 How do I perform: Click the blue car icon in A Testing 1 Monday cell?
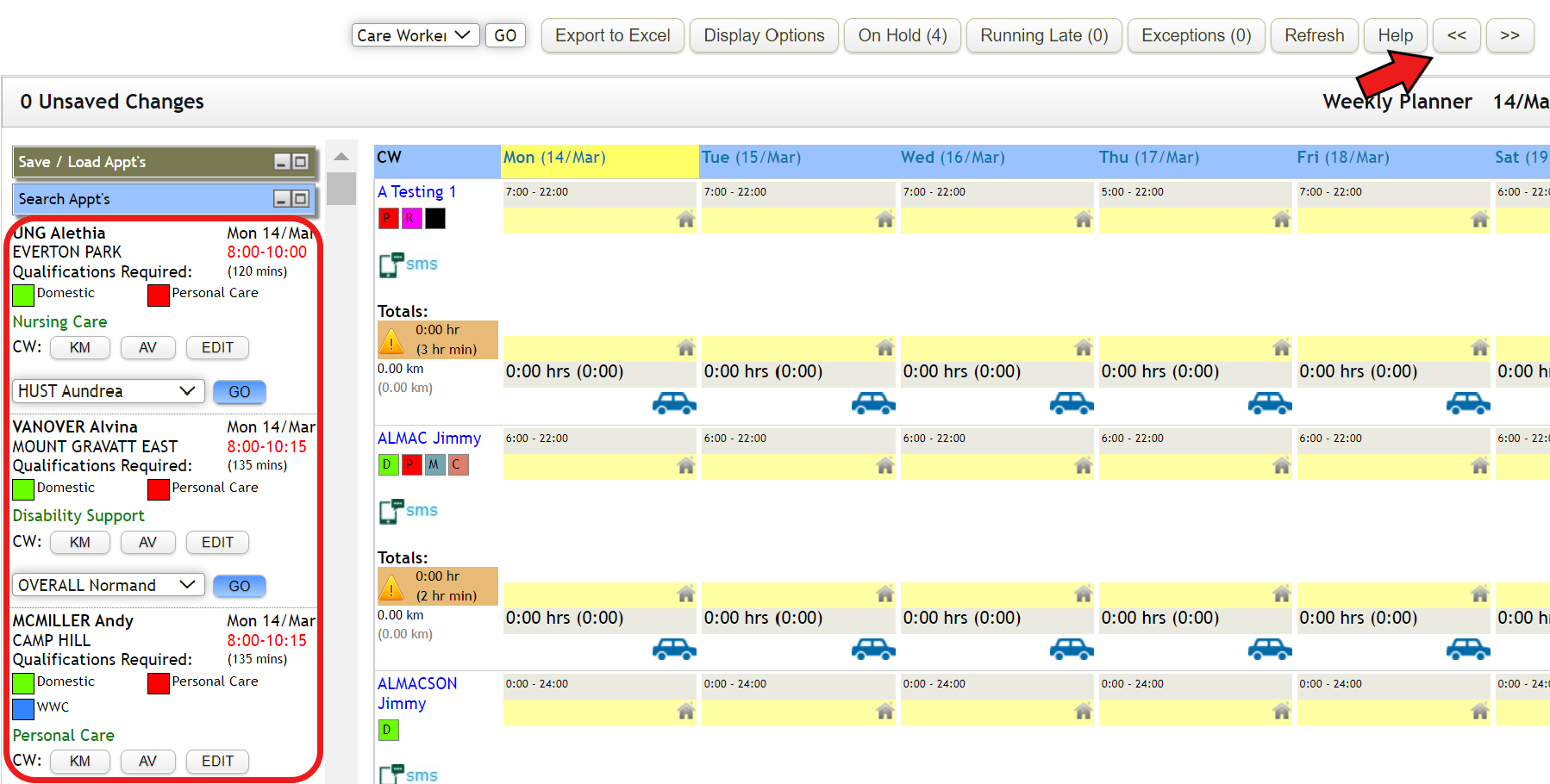673,403
